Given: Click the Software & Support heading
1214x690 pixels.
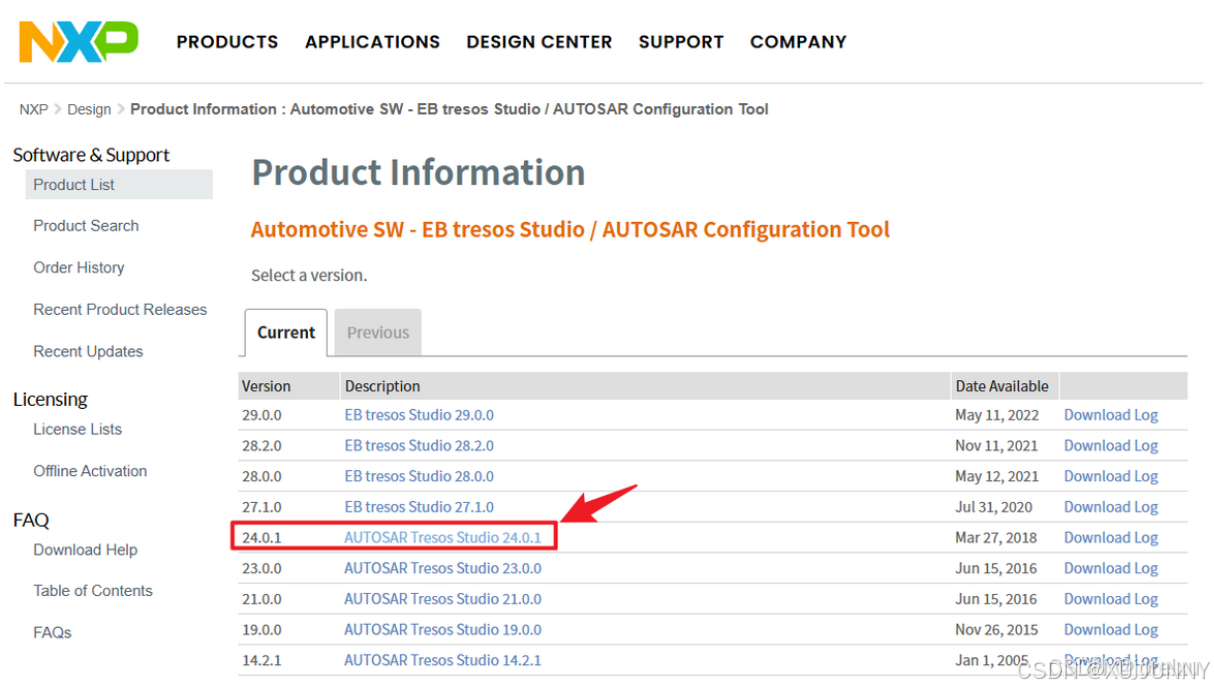Looking at the screenshot, I should (91, 155).
